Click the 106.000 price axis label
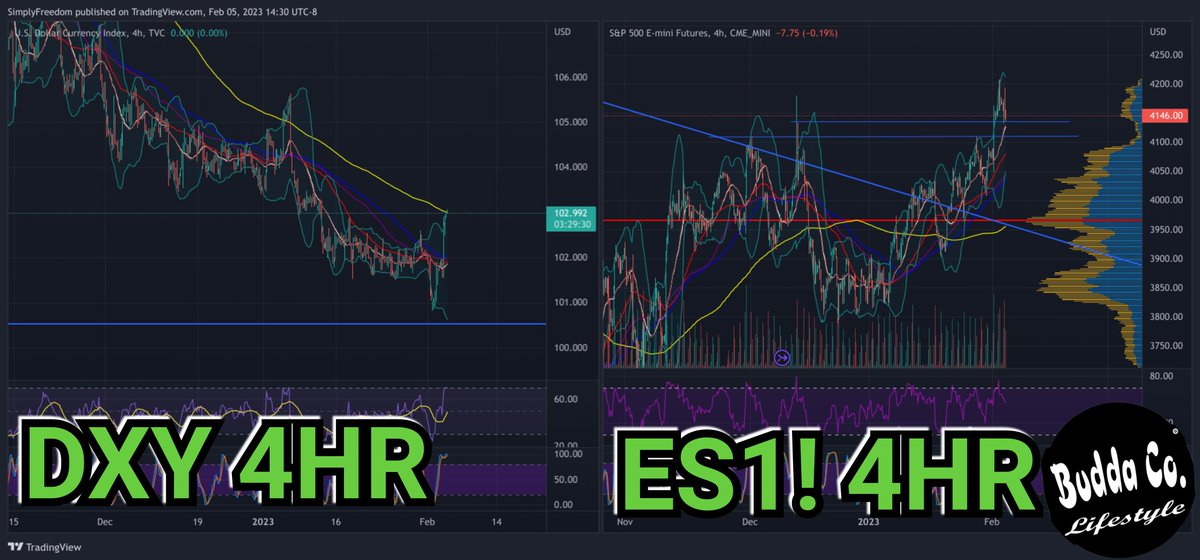1200x560 pixels. [x=571, y=77]
